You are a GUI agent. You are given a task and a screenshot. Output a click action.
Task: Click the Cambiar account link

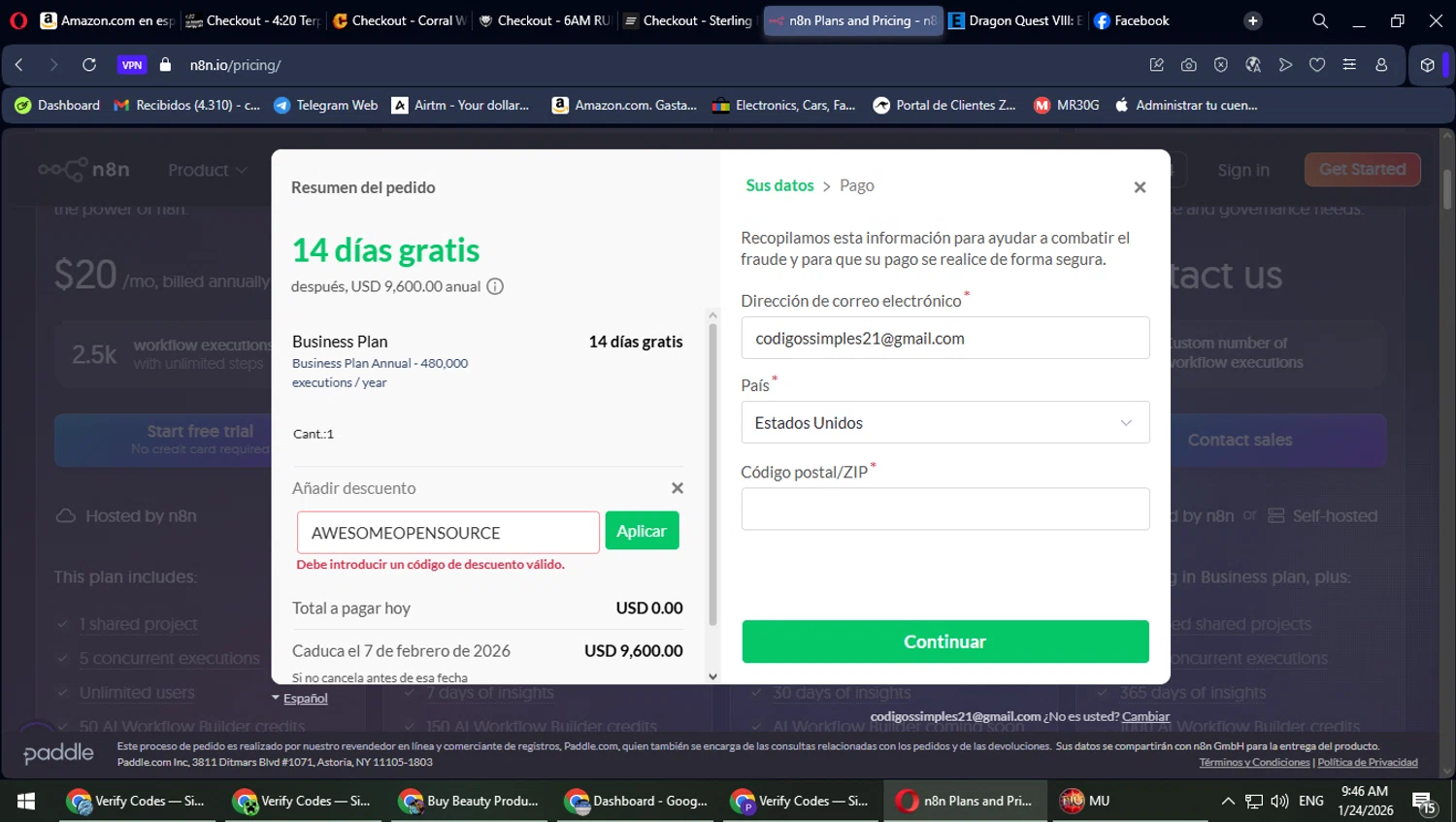click(1145, 716)
